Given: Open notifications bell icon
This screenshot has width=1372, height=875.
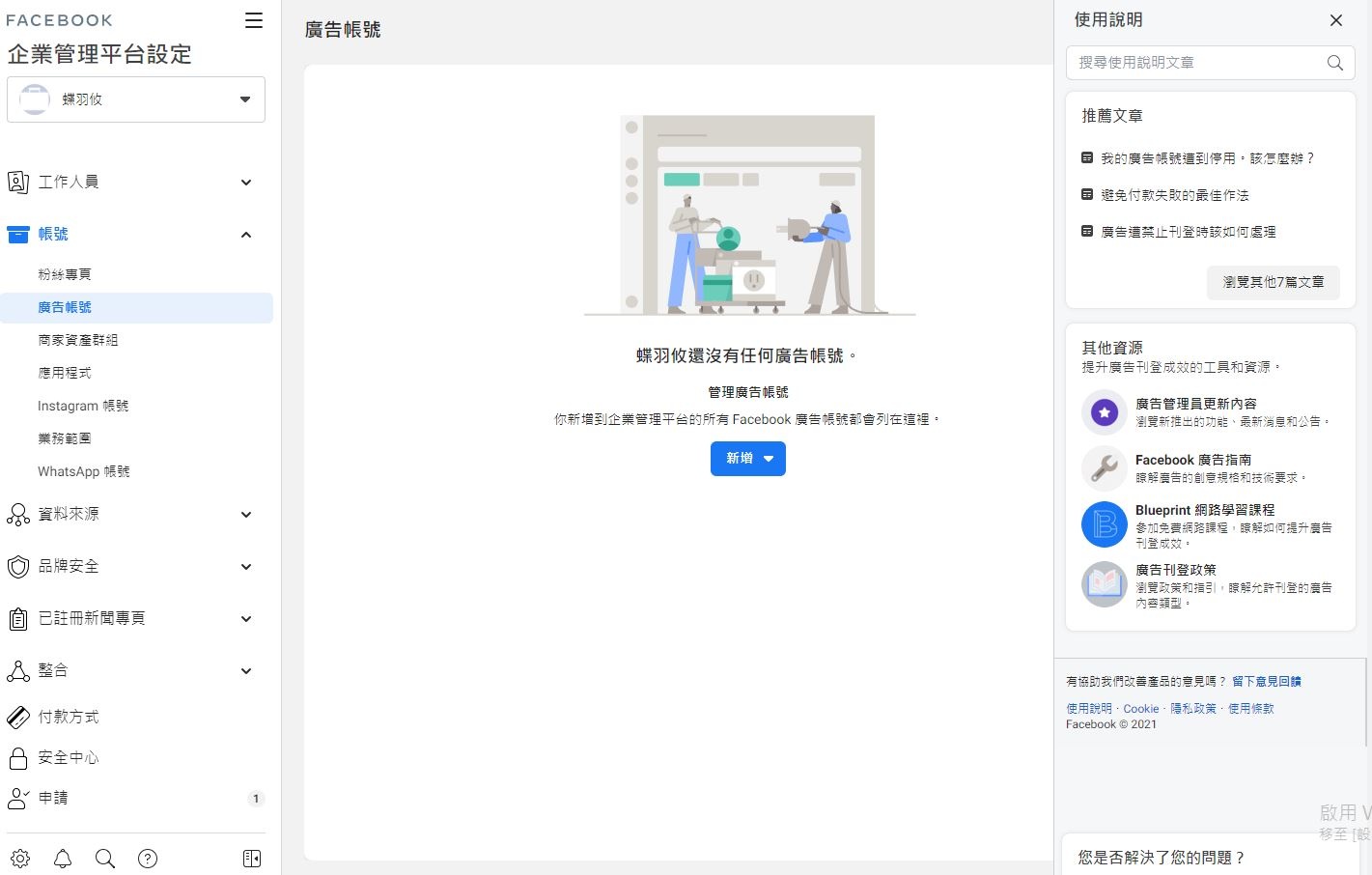Looking at the screenshot, I should [63, 859].
